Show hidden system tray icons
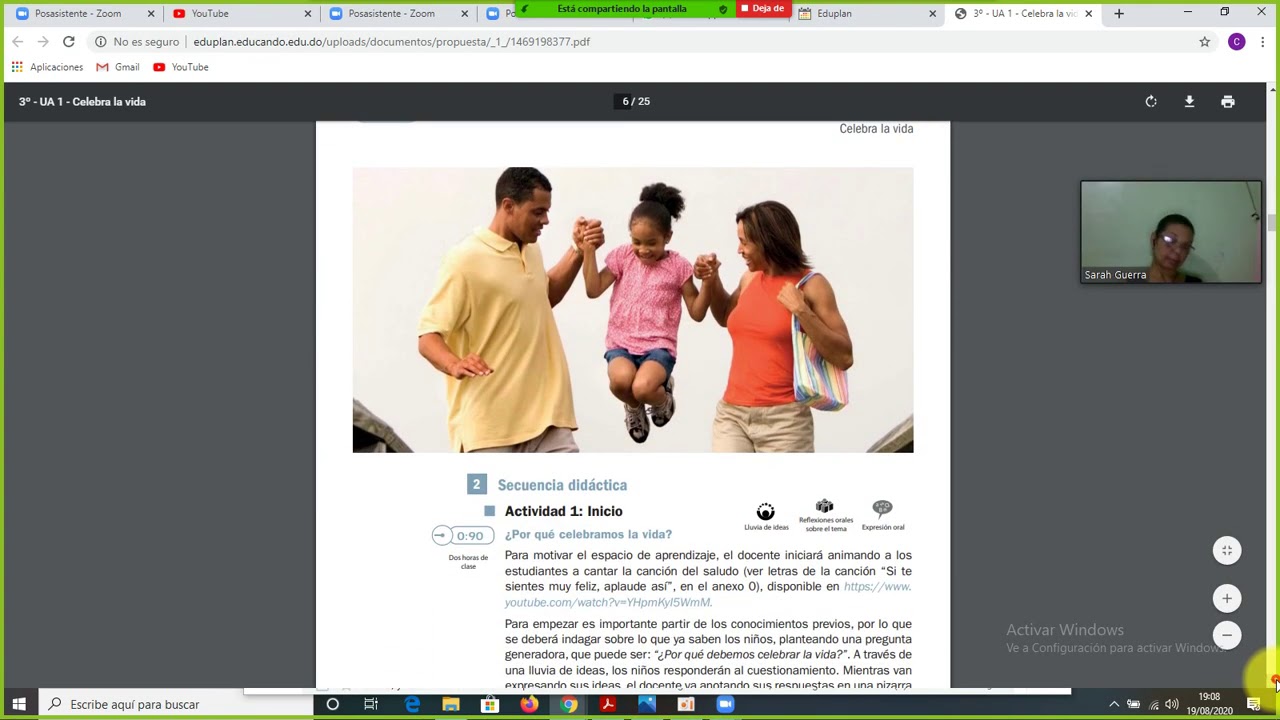The height and width of the screenshot is (720, 1280). pyautogui.click(x=1114, y=704)
